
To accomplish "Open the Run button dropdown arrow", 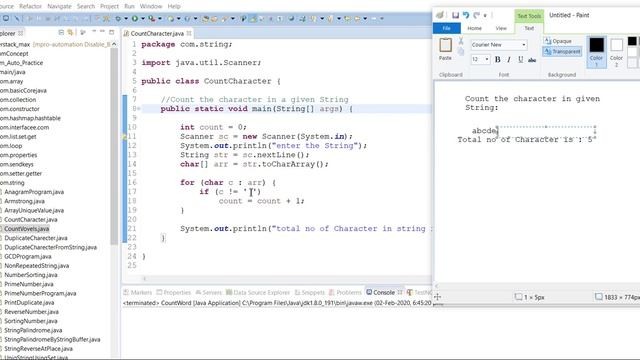I will tap(142, 18).
